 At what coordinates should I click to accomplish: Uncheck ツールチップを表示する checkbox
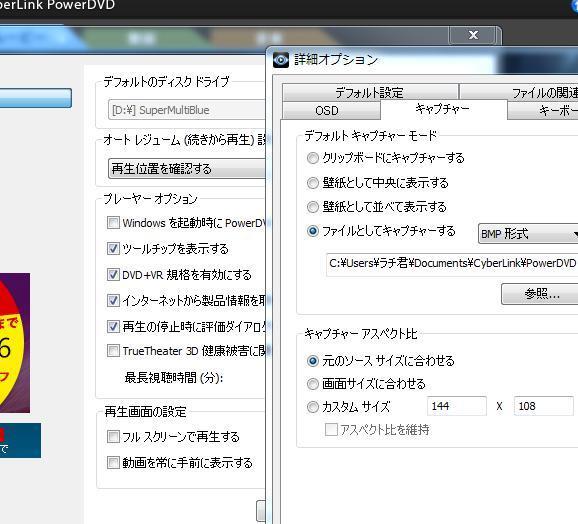pyautogui.click(x=113, y=249)
